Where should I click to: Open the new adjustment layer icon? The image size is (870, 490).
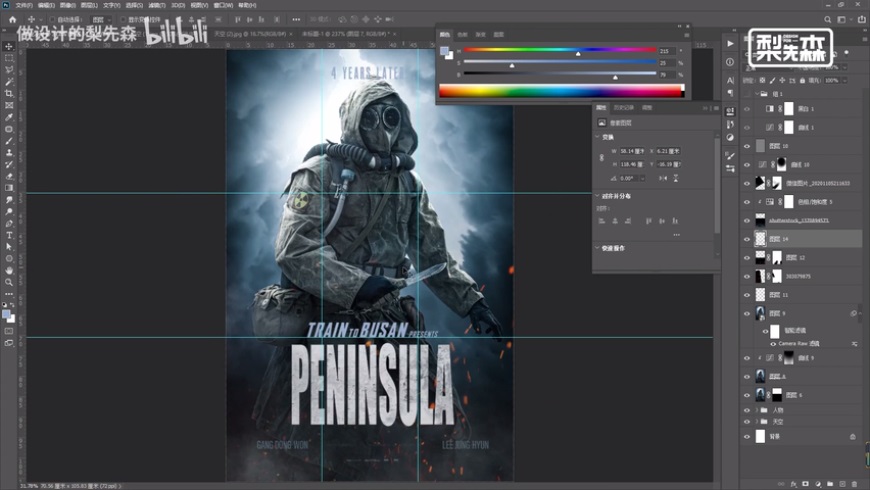pos(818,484)
